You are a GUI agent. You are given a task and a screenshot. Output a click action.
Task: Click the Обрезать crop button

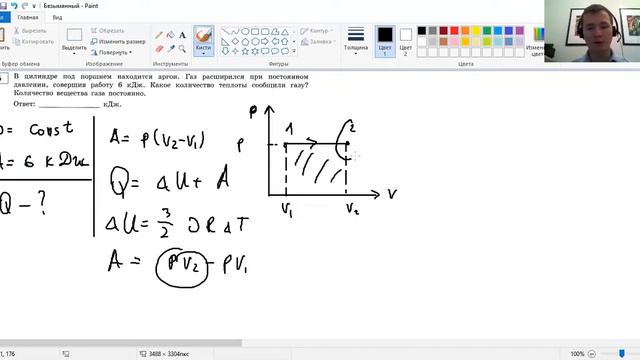click(x=108, y=31)
